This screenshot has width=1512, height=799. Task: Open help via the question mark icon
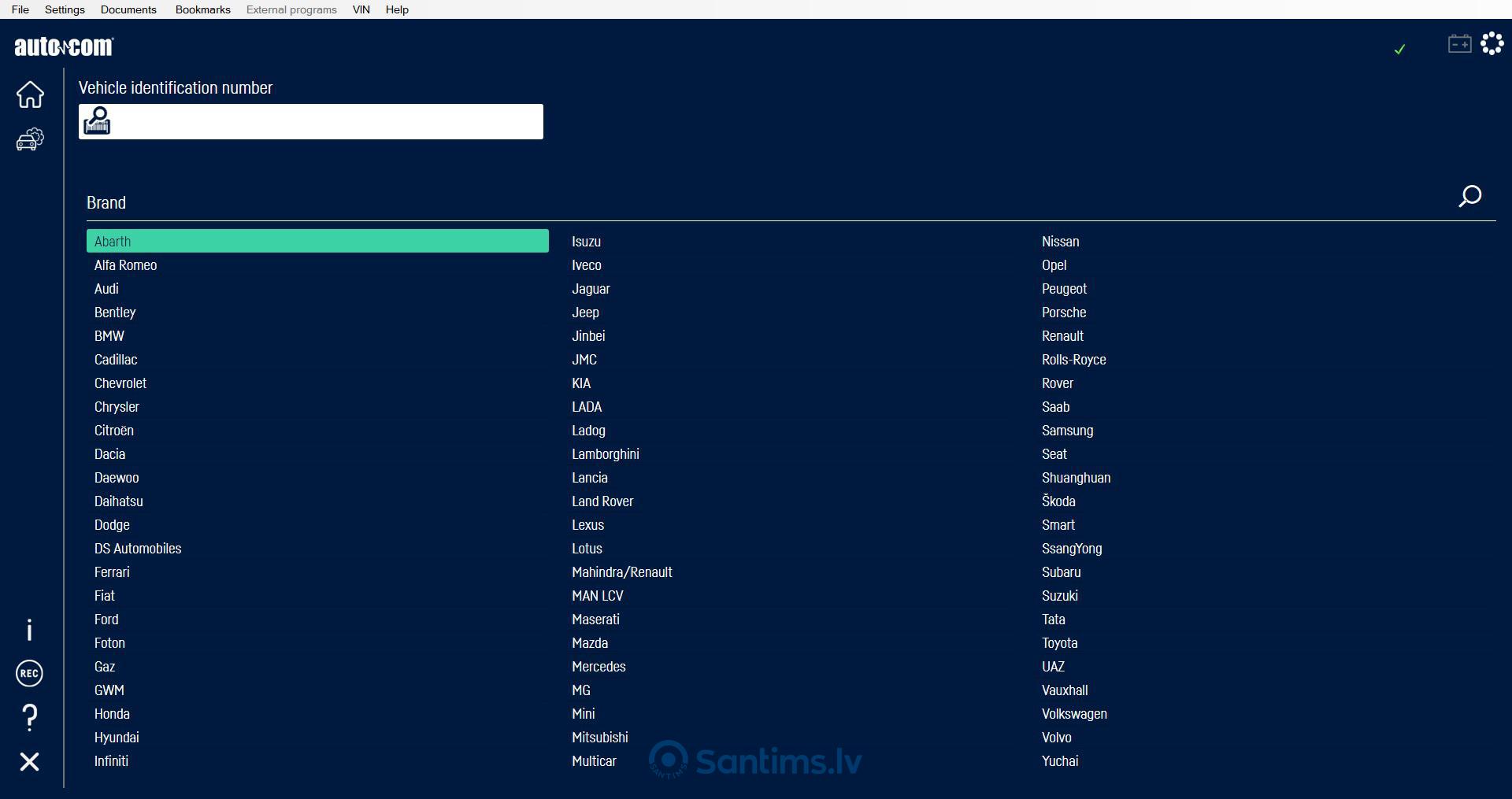tap(29, 717)
